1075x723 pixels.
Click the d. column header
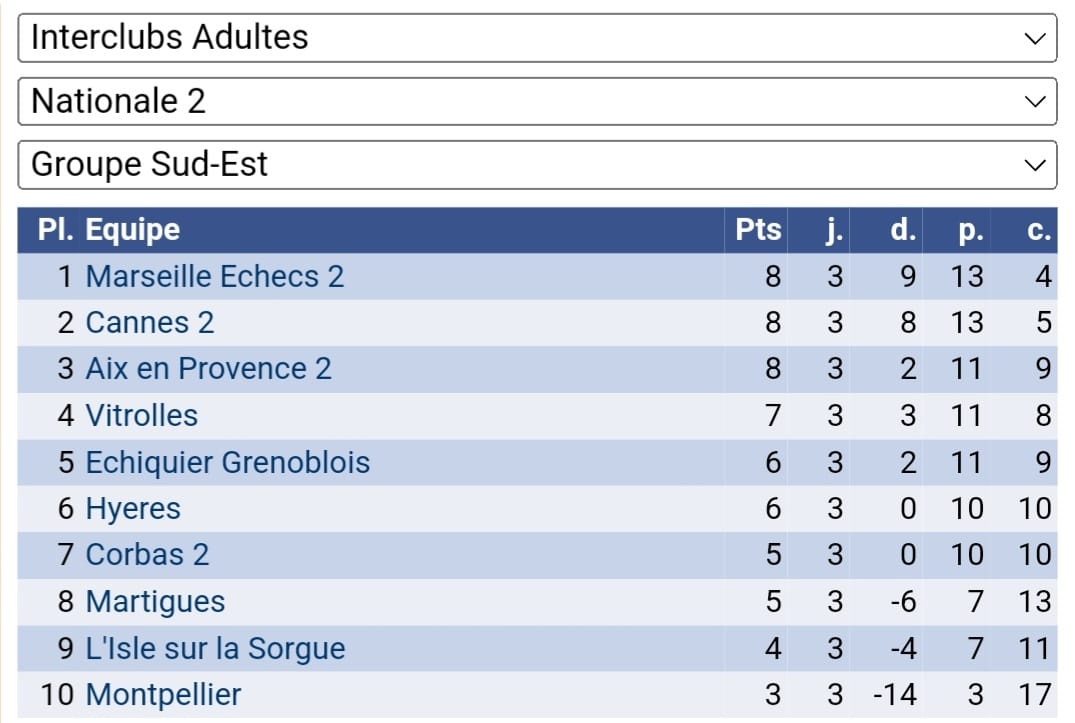(x=903, y=230)
